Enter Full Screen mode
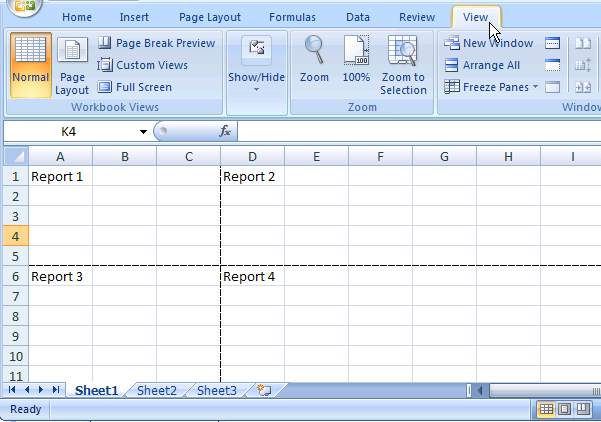The image size is (601, 422). tap(135, 87)
